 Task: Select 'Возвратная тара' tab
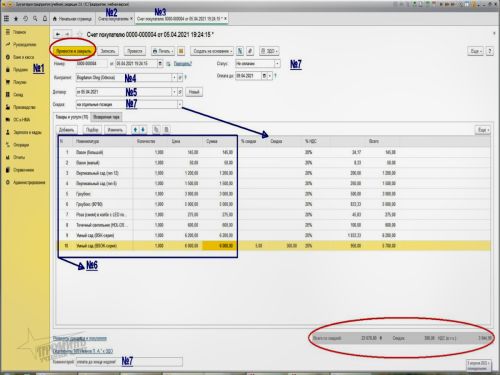pyautogui.click(x=106, y=117)
